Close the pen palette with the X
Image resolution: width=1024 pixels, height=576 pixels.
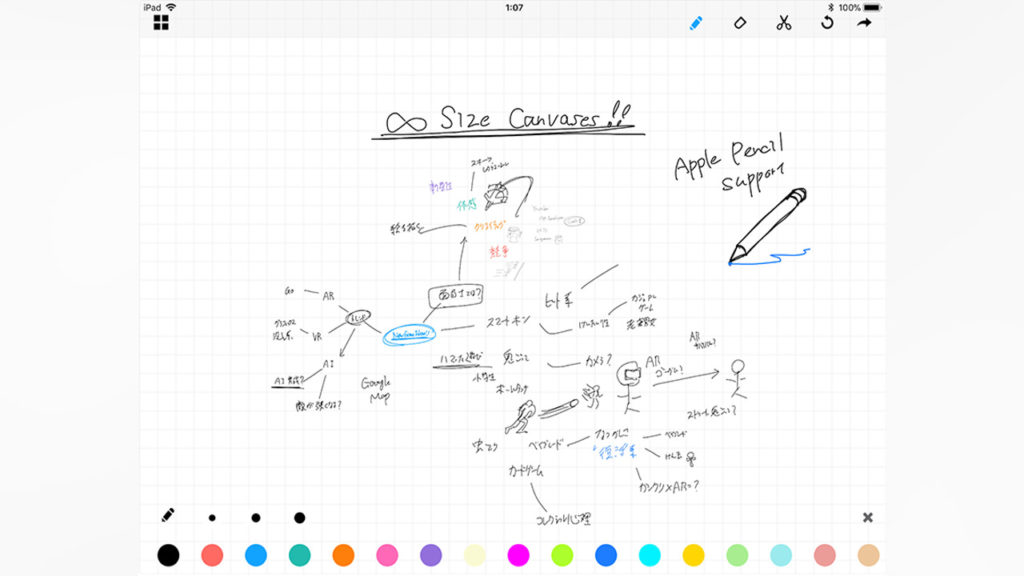(x=868, y=517)
